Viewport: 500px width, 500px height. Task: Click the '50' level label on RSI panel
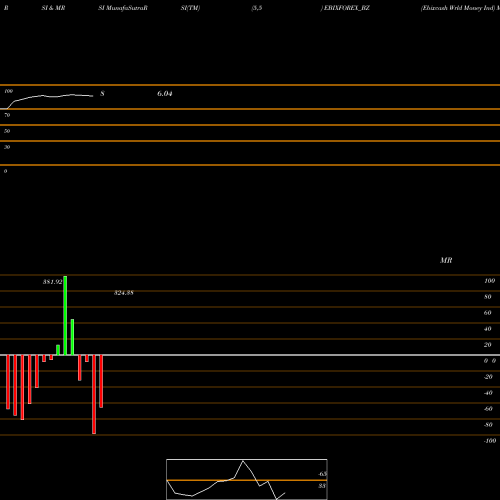click(7, 131)
